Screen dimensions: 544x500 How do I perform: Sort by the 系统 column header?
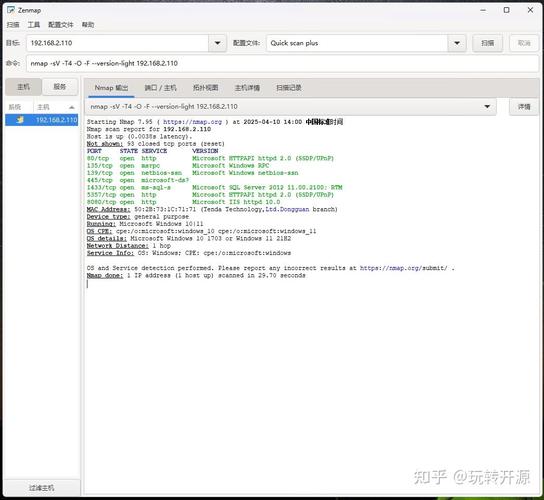point(15,107)
